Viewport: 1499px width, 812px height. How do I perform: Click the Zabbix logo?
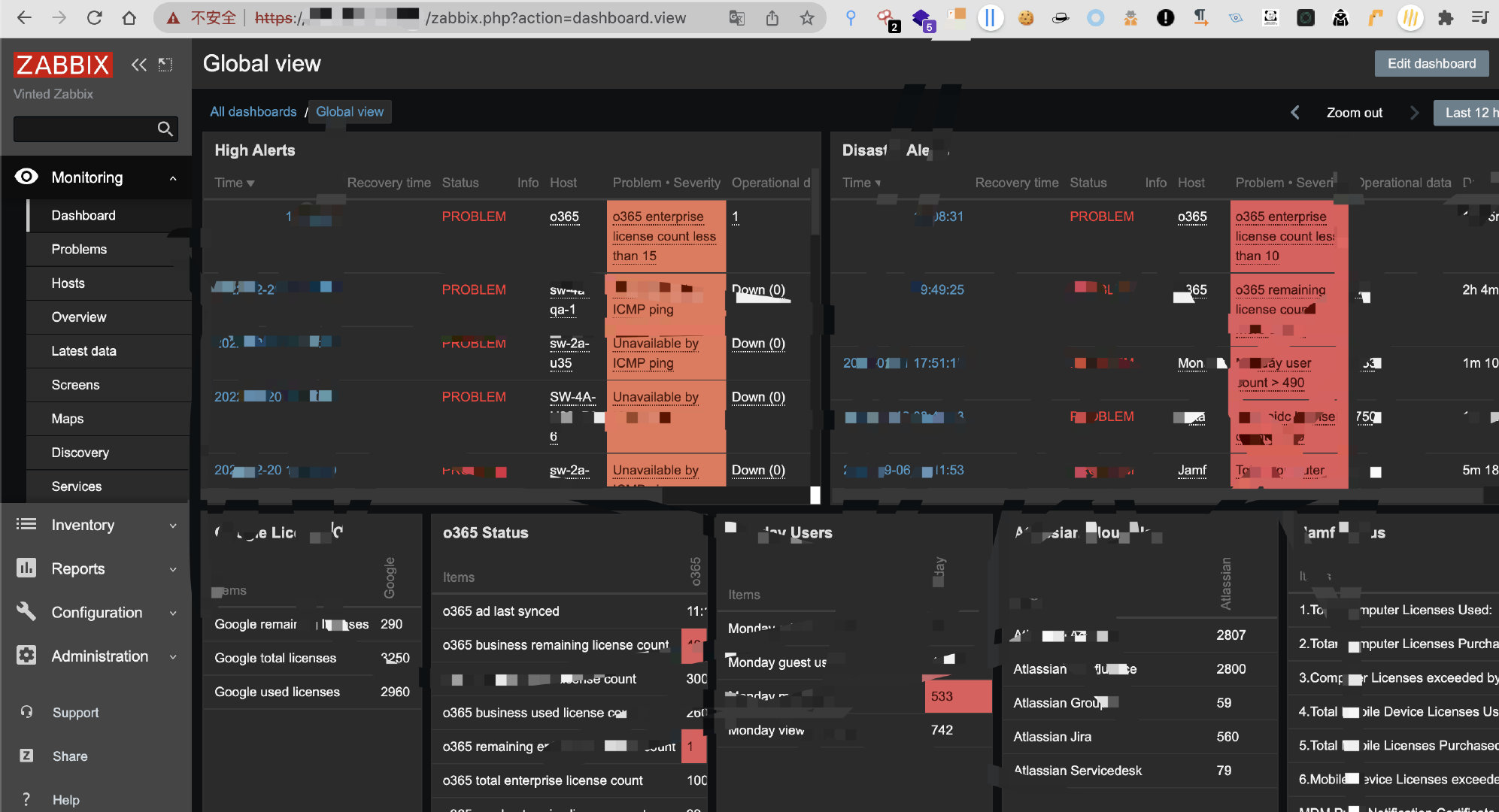click(62, 65)
